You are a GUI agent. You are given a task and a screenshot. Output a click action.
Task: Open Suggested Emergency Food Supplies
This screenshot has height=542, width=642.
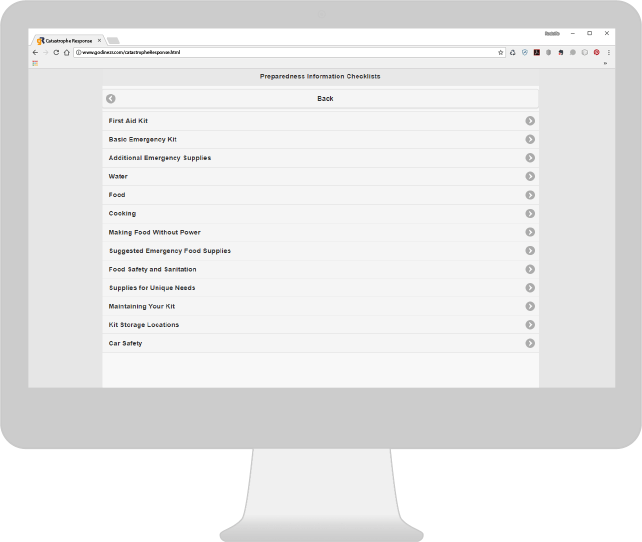coord(320,251)
